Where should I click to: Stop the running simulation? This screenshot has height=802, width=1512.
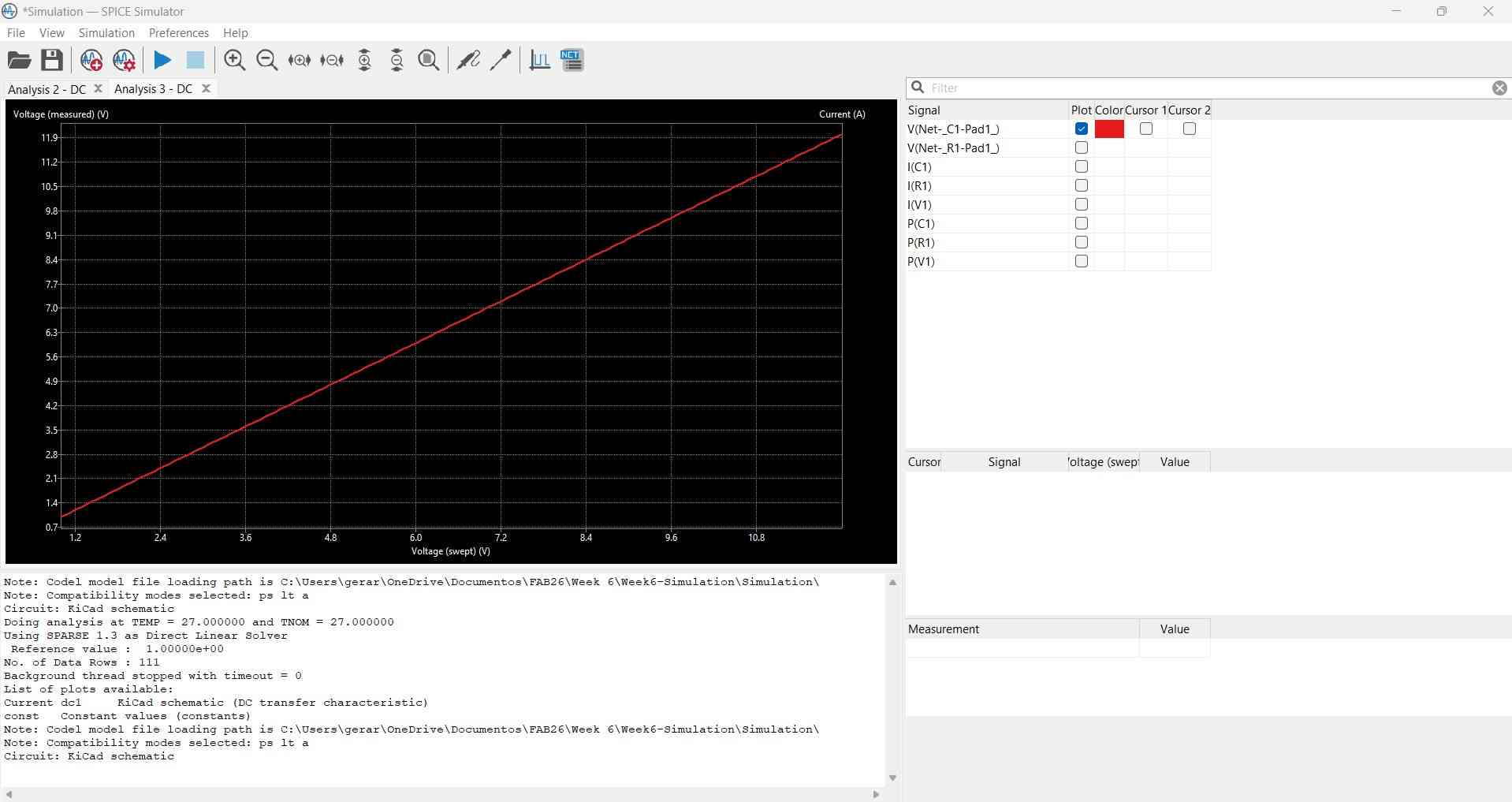(x=195, y=60)
